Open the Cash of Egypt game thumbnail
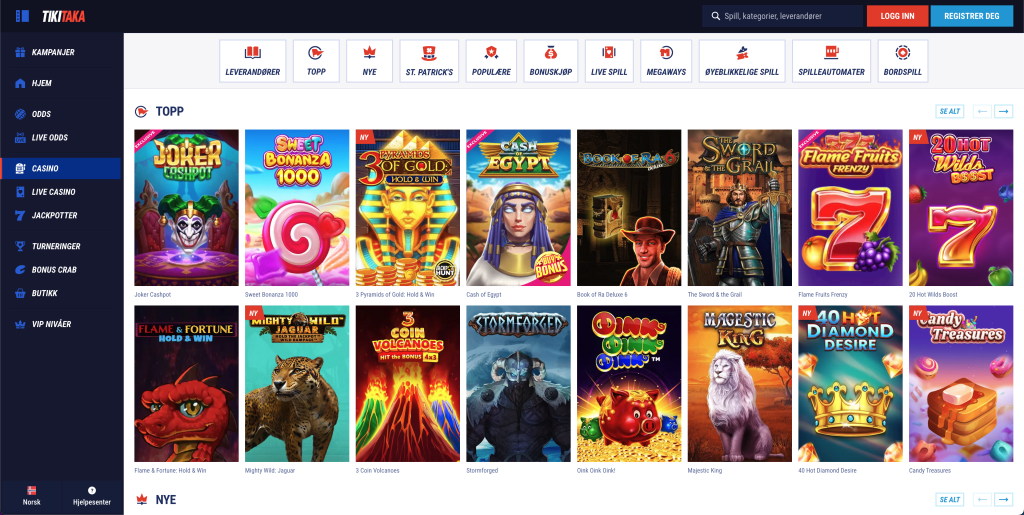The width and height of the screenshot is (1024, 515). click(x=519, y=208)
